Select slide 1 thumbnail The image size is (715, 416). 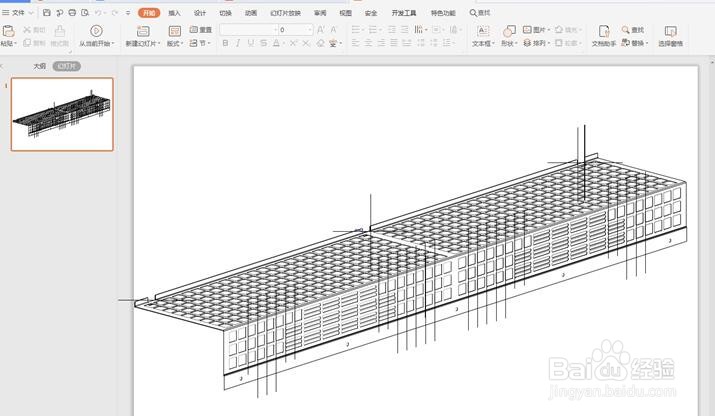tap(62, 114)
